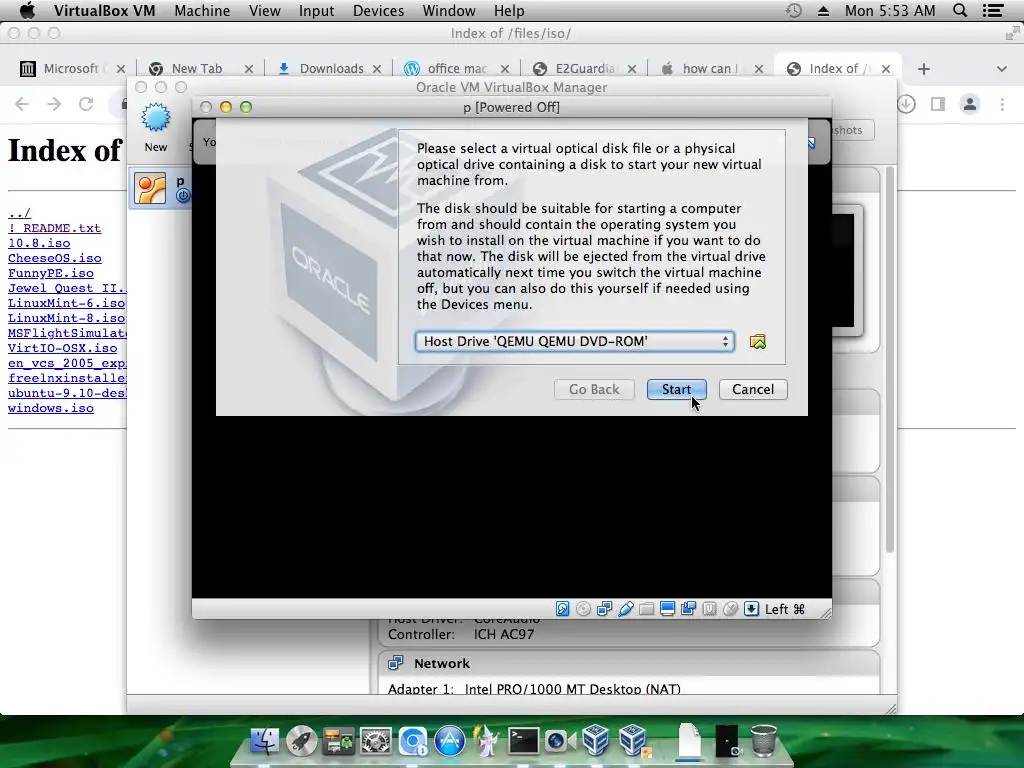Screen dimensions: 1024x768
Task: Click the Start button
Action: tap(677, 389)
